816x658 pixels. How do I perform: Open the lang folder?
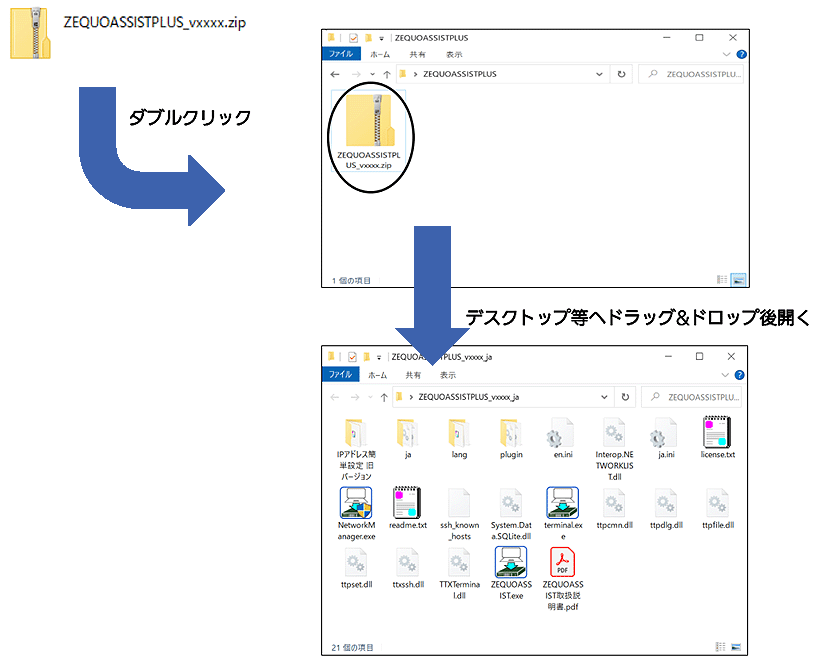click(459, 433)
